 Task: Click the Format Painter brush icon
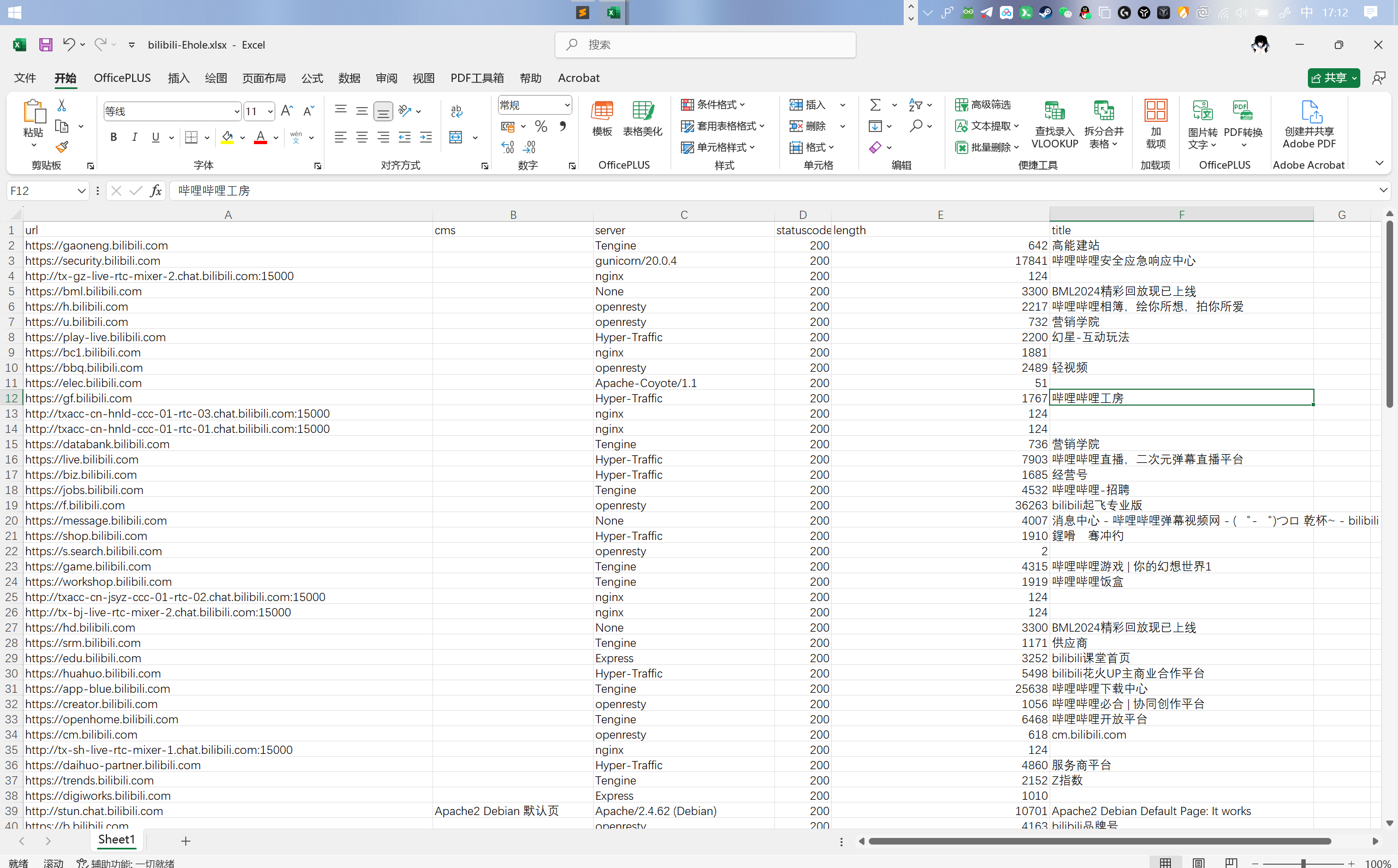click(62, 147)
